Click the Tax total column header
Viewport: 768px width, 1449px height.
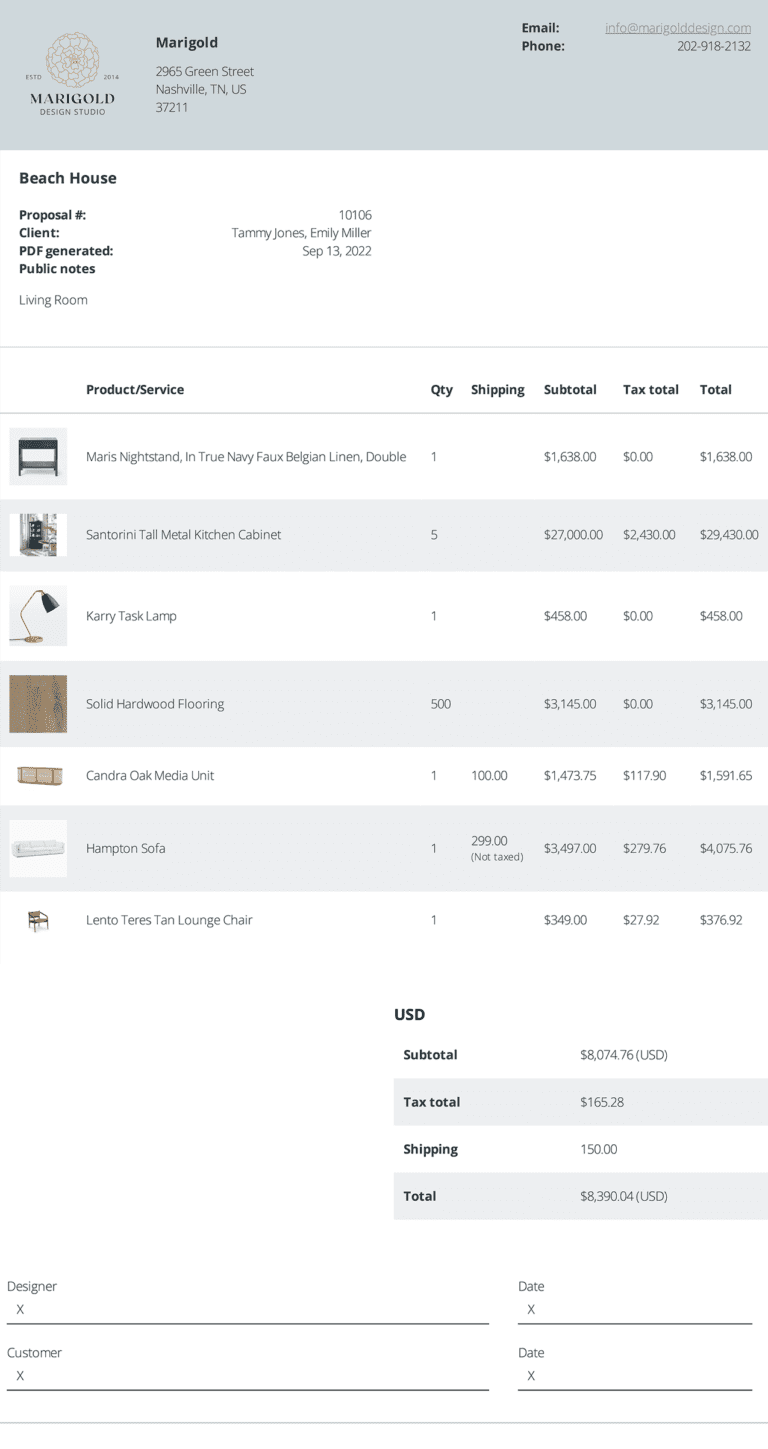pyautogui.click(x=650, y=390)
